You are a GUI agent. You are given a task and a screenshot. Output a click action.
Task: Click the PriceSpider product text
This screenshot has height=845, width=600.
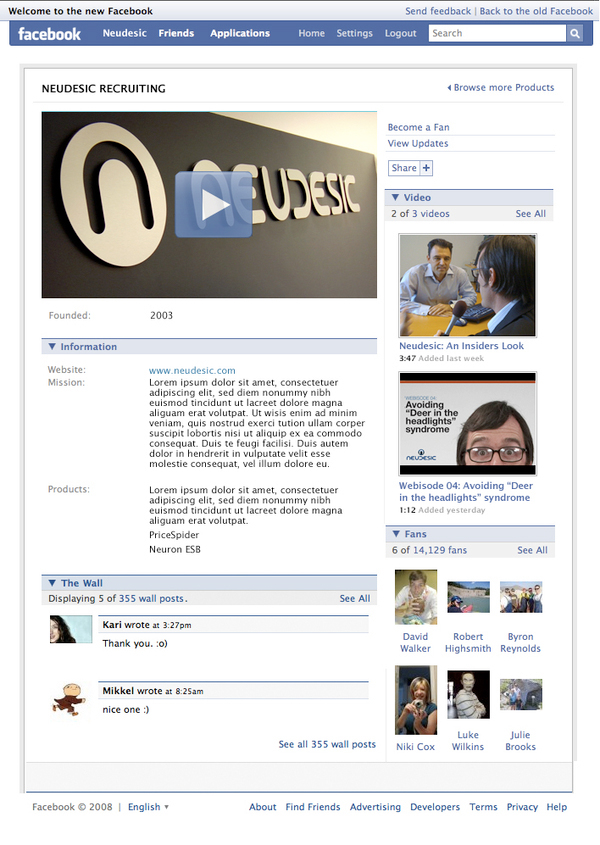point(174,535)
